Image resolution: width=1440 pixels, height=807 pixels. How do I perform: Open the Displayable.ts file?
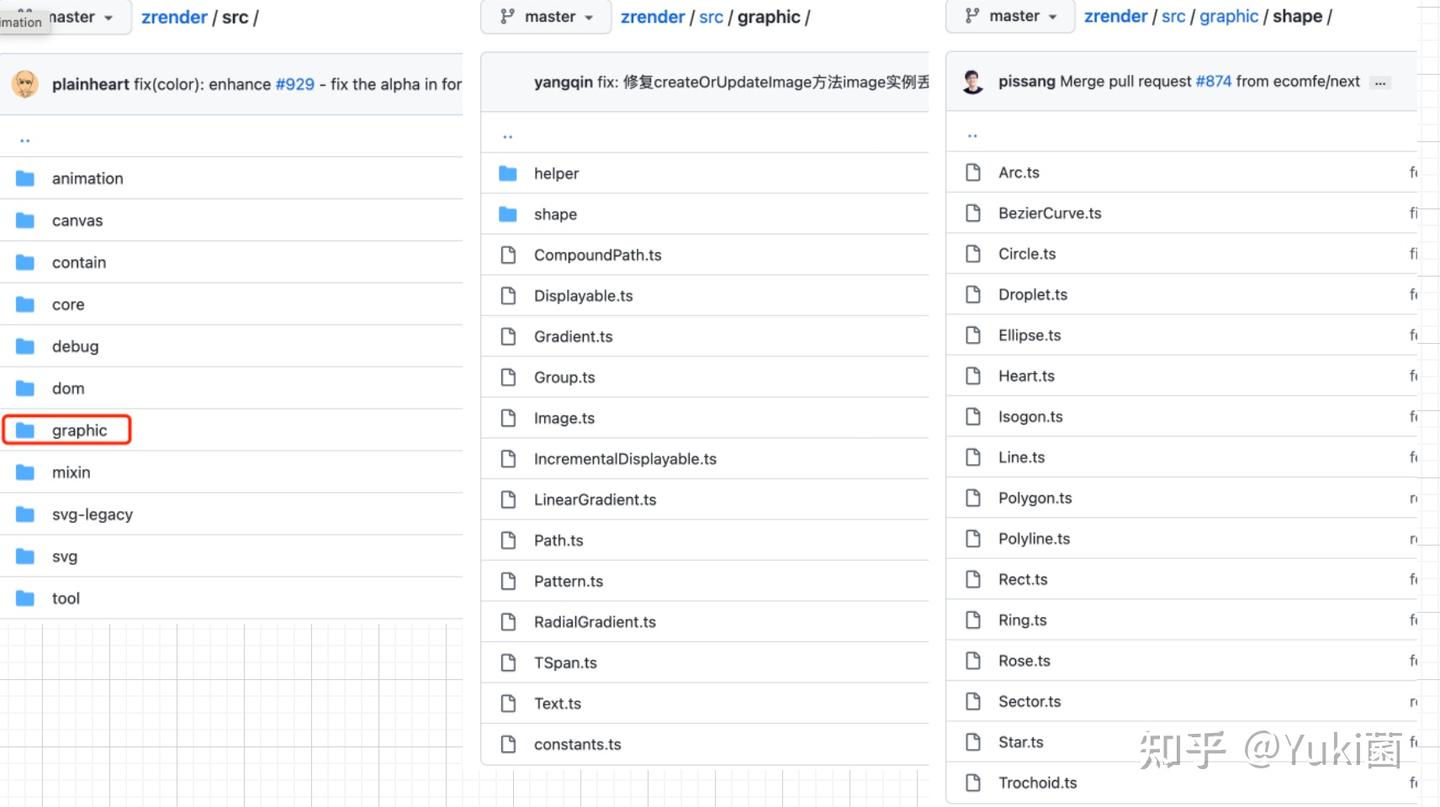[583, 296]
